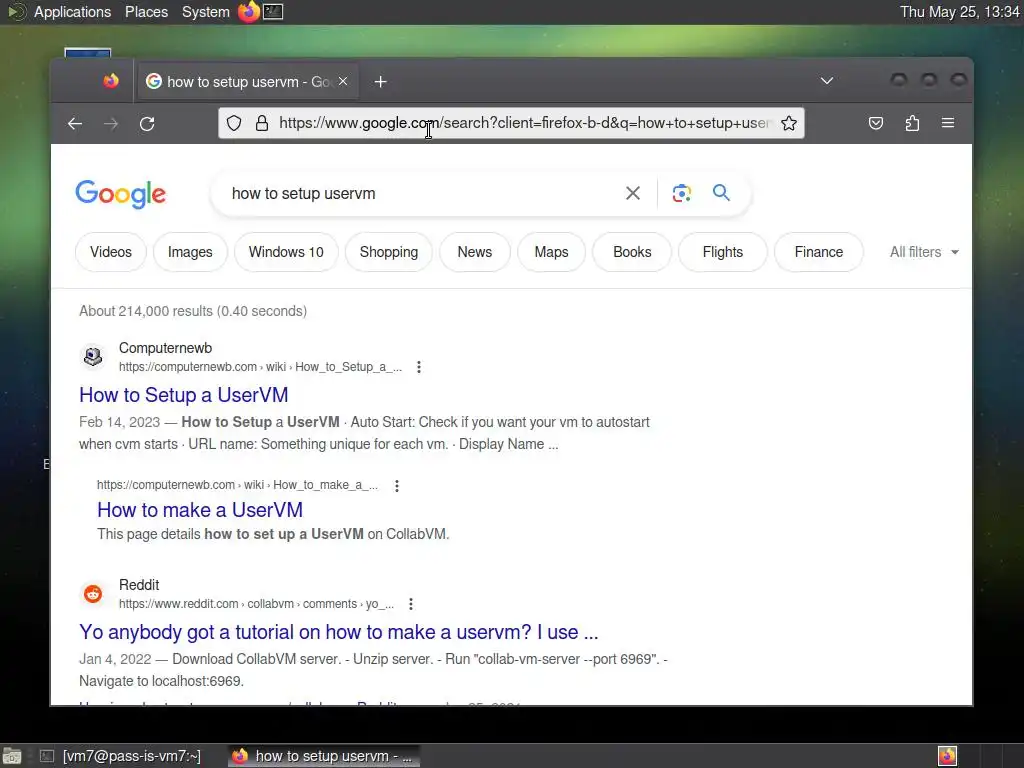The width and height of the screenshot is (1024, 768).
Task: Filter results by Videos
Action: 111,252
